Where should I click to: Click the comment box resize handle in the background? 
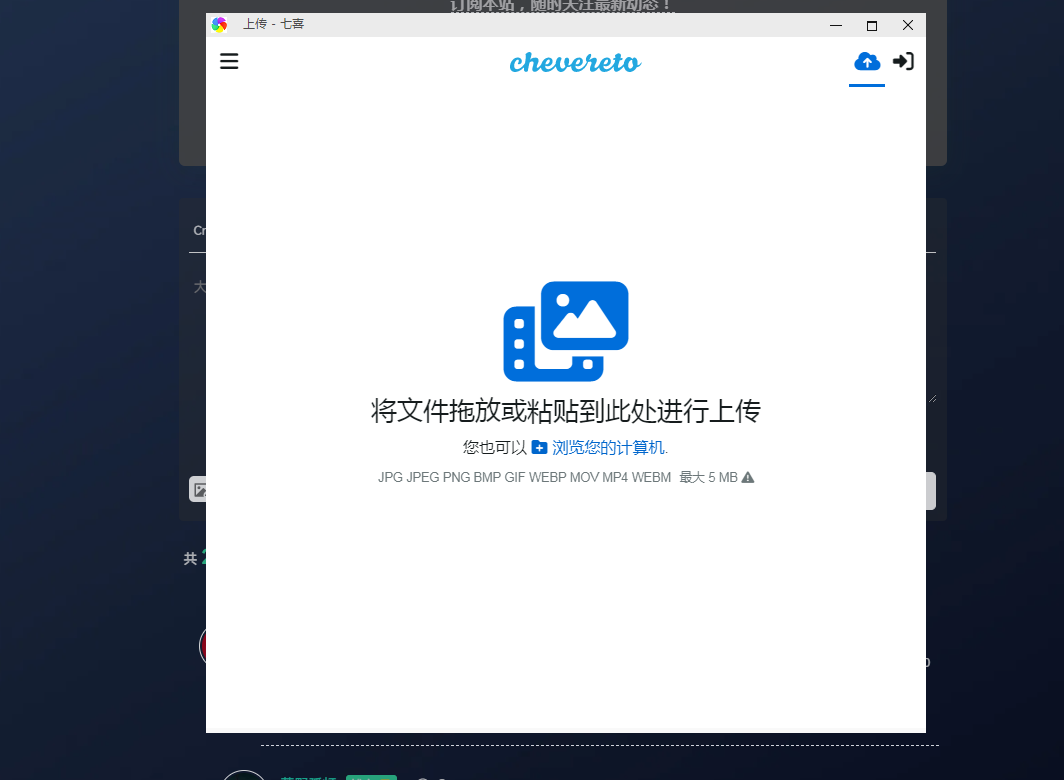pyautogui.click(x=932, y=398)
